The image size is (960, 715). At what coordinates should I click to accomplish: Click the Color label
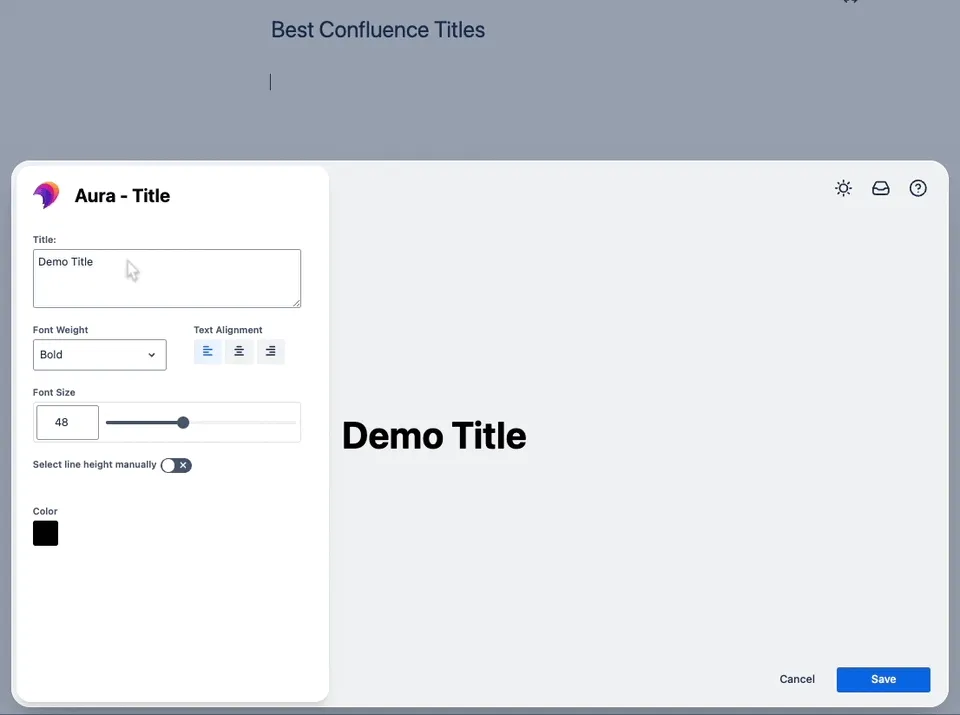click(45, 511)
